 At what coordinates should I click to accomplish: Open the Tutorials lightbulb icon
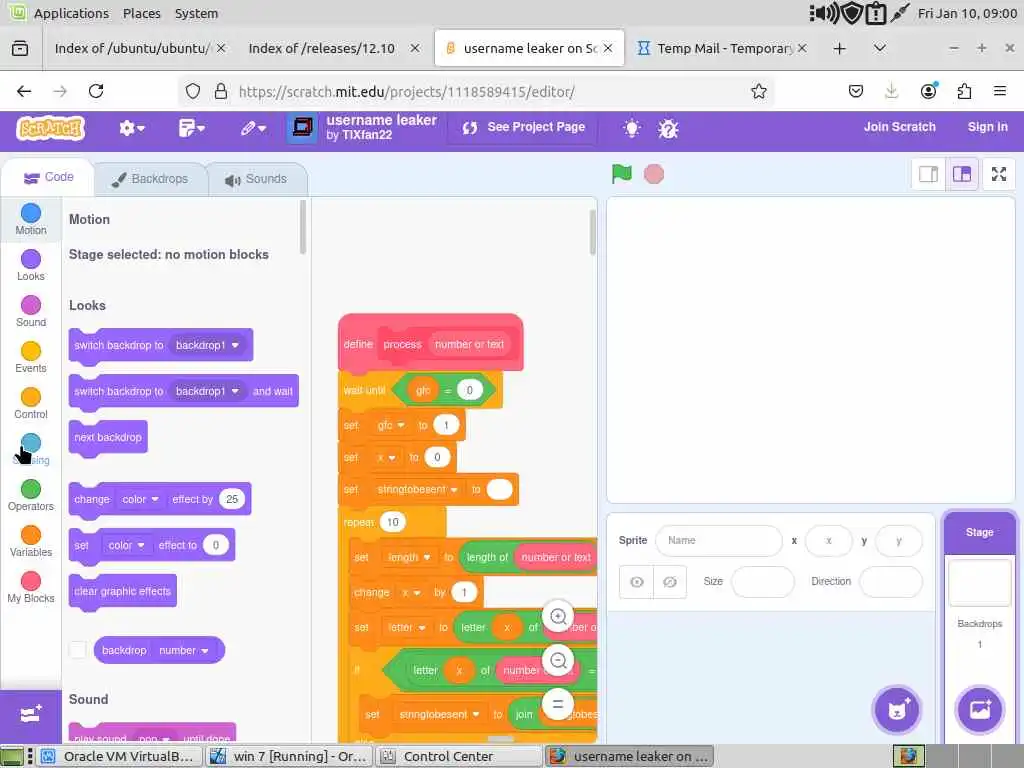pos(631,128)
